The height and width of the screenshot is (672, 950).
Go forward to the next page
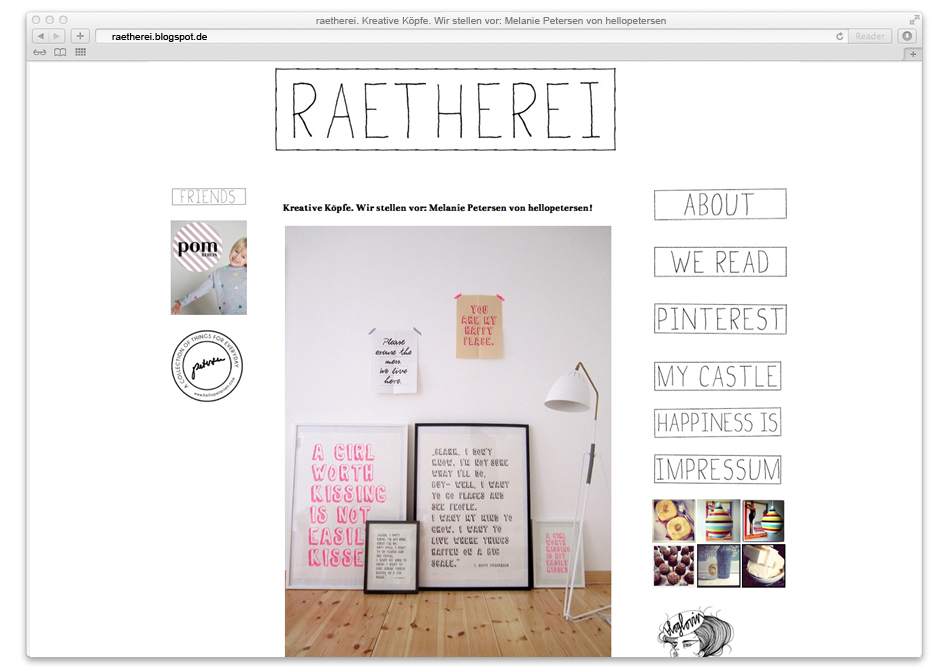click(x=57, y=36)
